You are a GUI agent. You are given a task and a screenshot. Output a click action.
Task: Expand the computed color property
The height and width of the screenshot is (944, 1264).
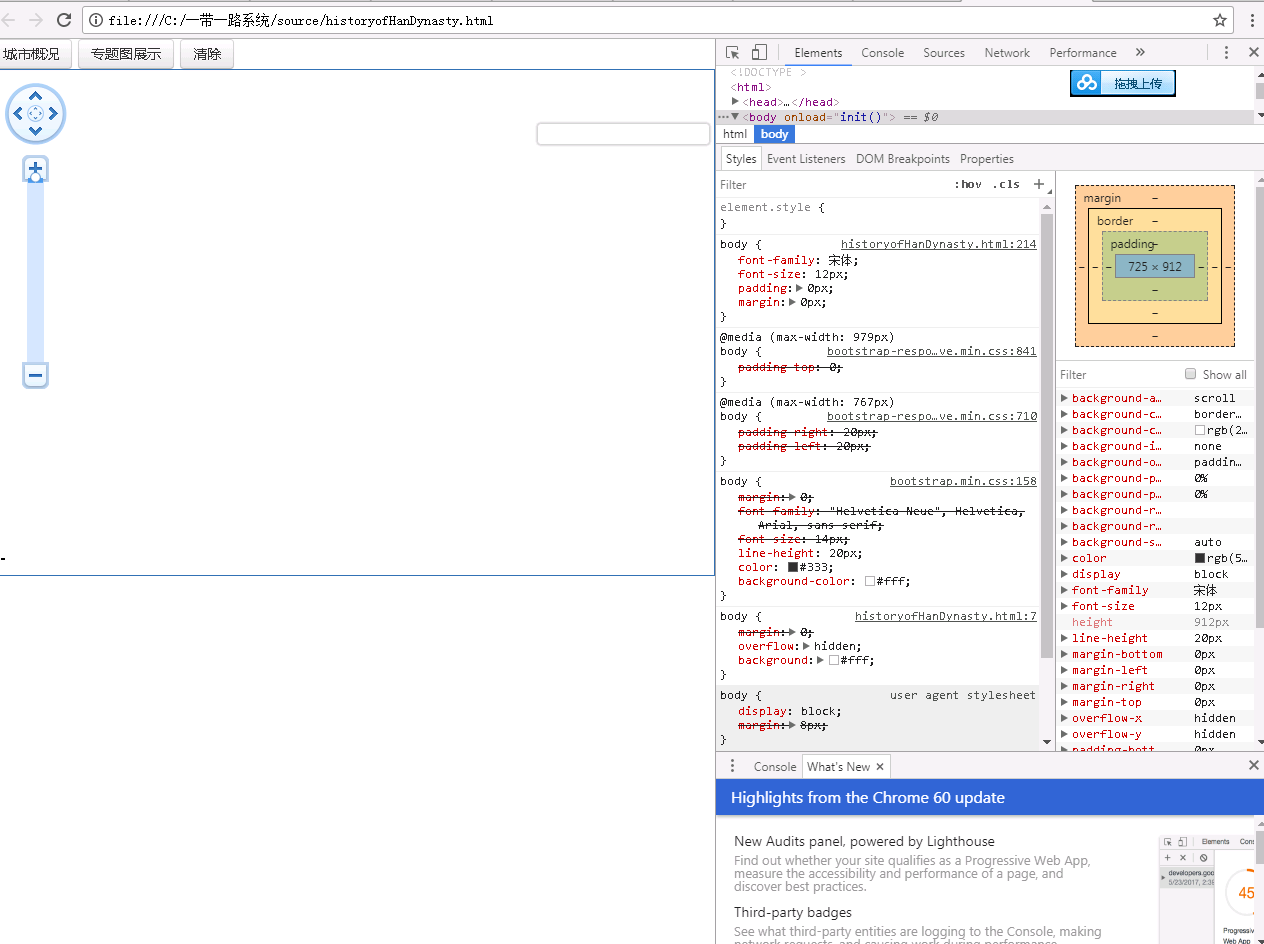click(x=1064, y=558)
